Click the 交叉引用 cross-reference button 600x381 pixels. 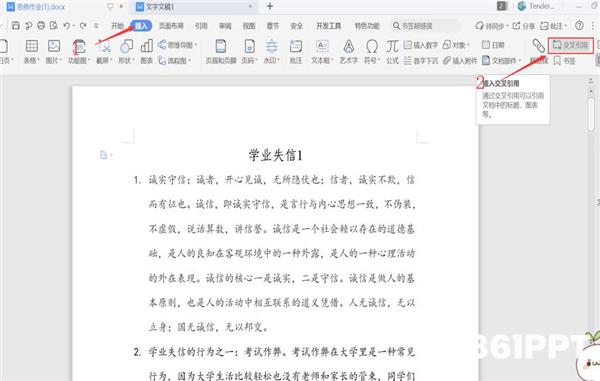571,45
